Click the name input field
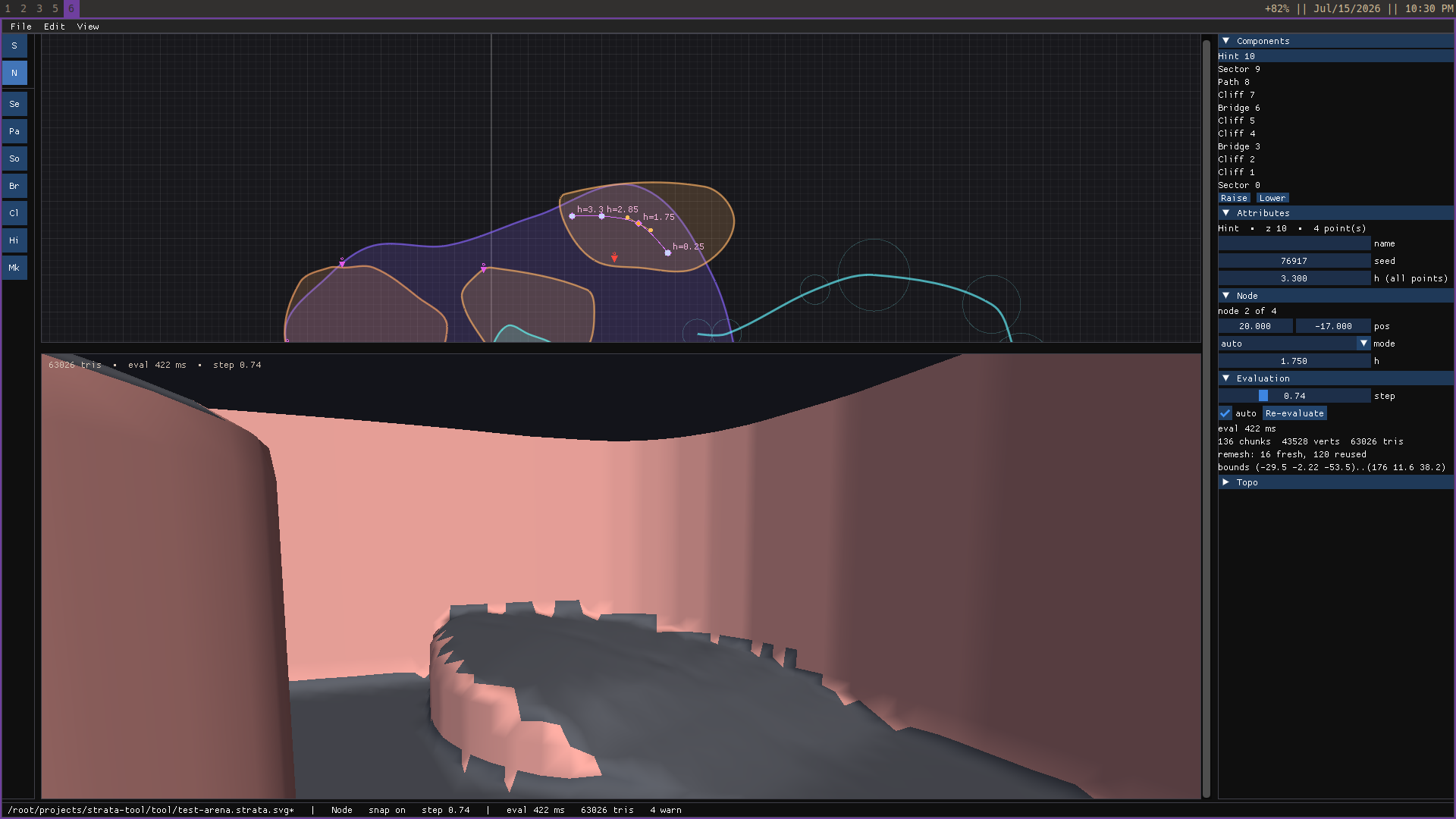The height and width of the screenshot is (819, 1456). 1294,243
